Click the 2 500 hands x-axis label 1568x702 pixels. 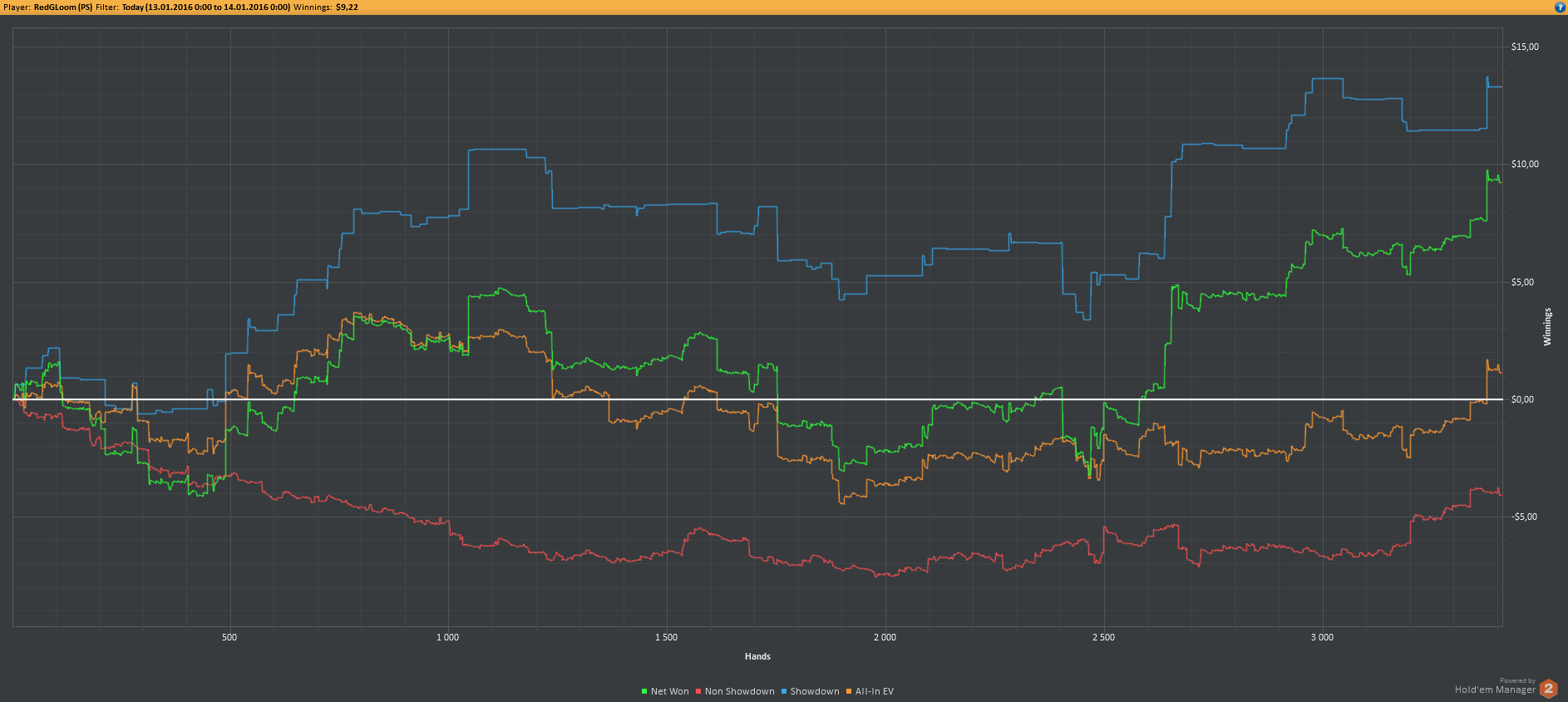tap(1103, 637)
